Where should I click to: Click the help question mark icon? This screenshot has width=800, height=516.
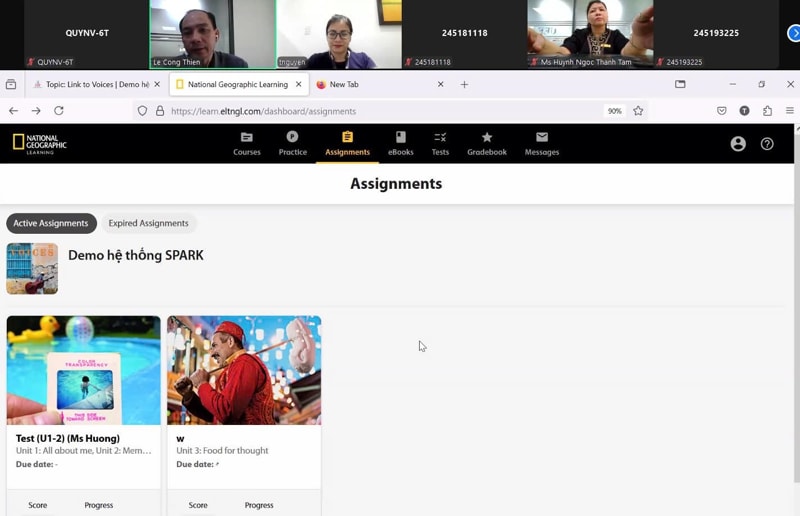(x=767, y=144)
